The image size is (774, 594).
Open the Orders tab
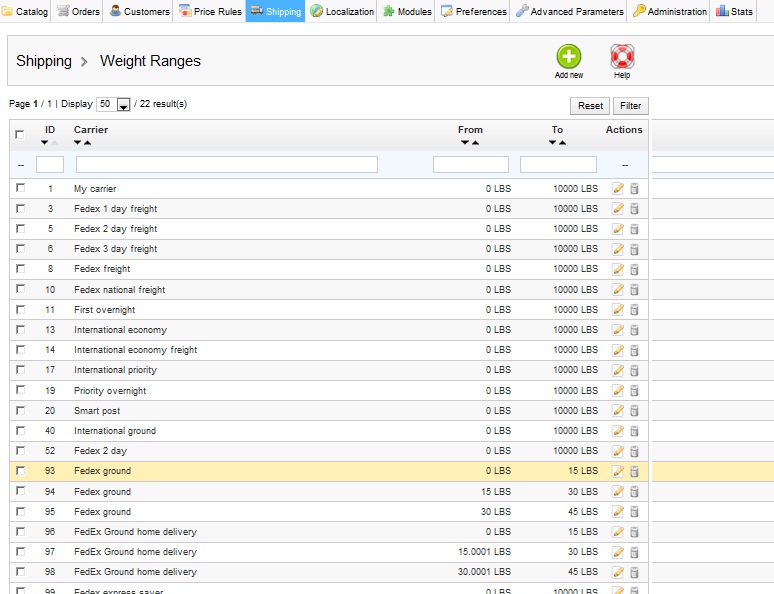pyautogui.click(x=78, y=11)
